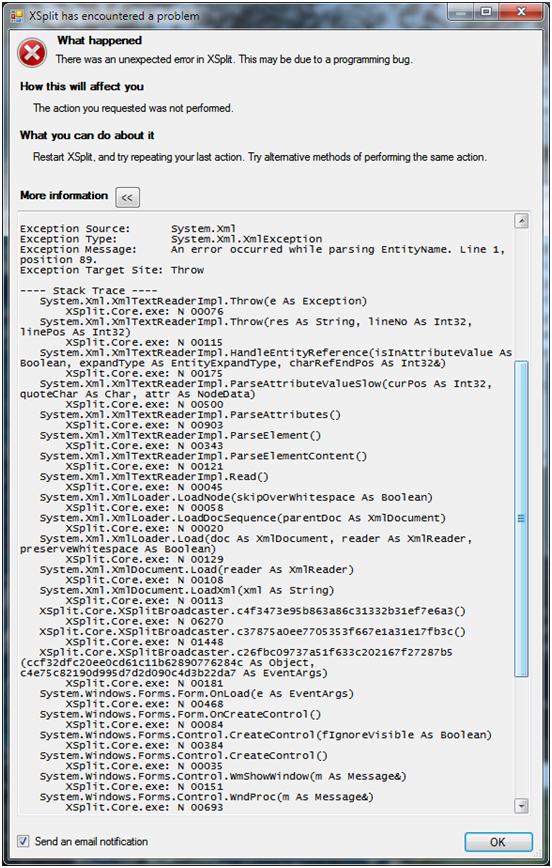
Task: Click the scrollbar down arrow
Action: click(x=521, y=806)
